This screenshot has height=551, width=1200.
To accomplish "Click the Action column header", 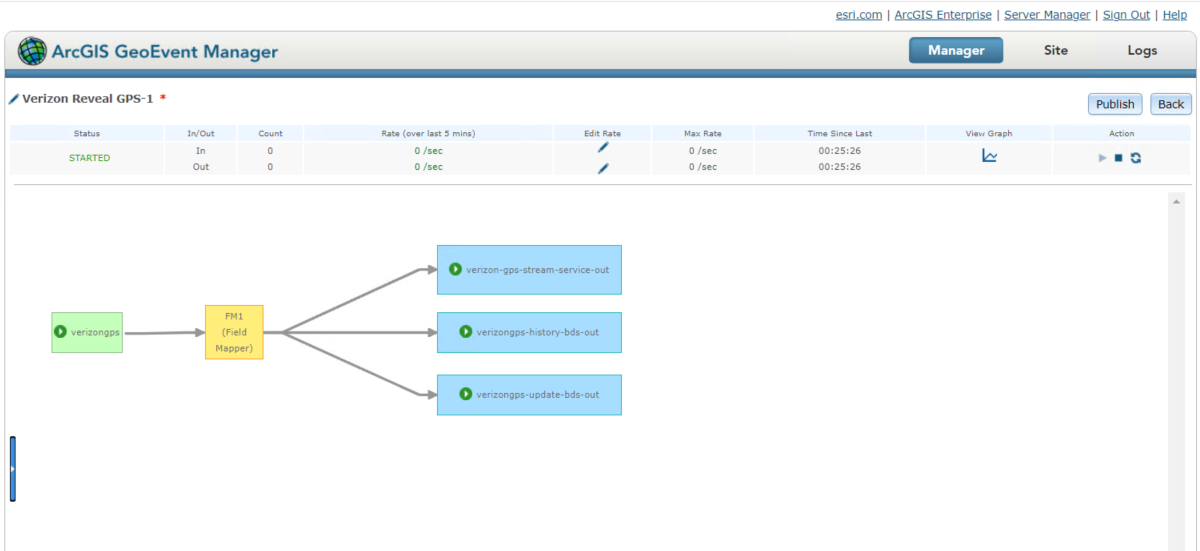I will point(1122,133).
